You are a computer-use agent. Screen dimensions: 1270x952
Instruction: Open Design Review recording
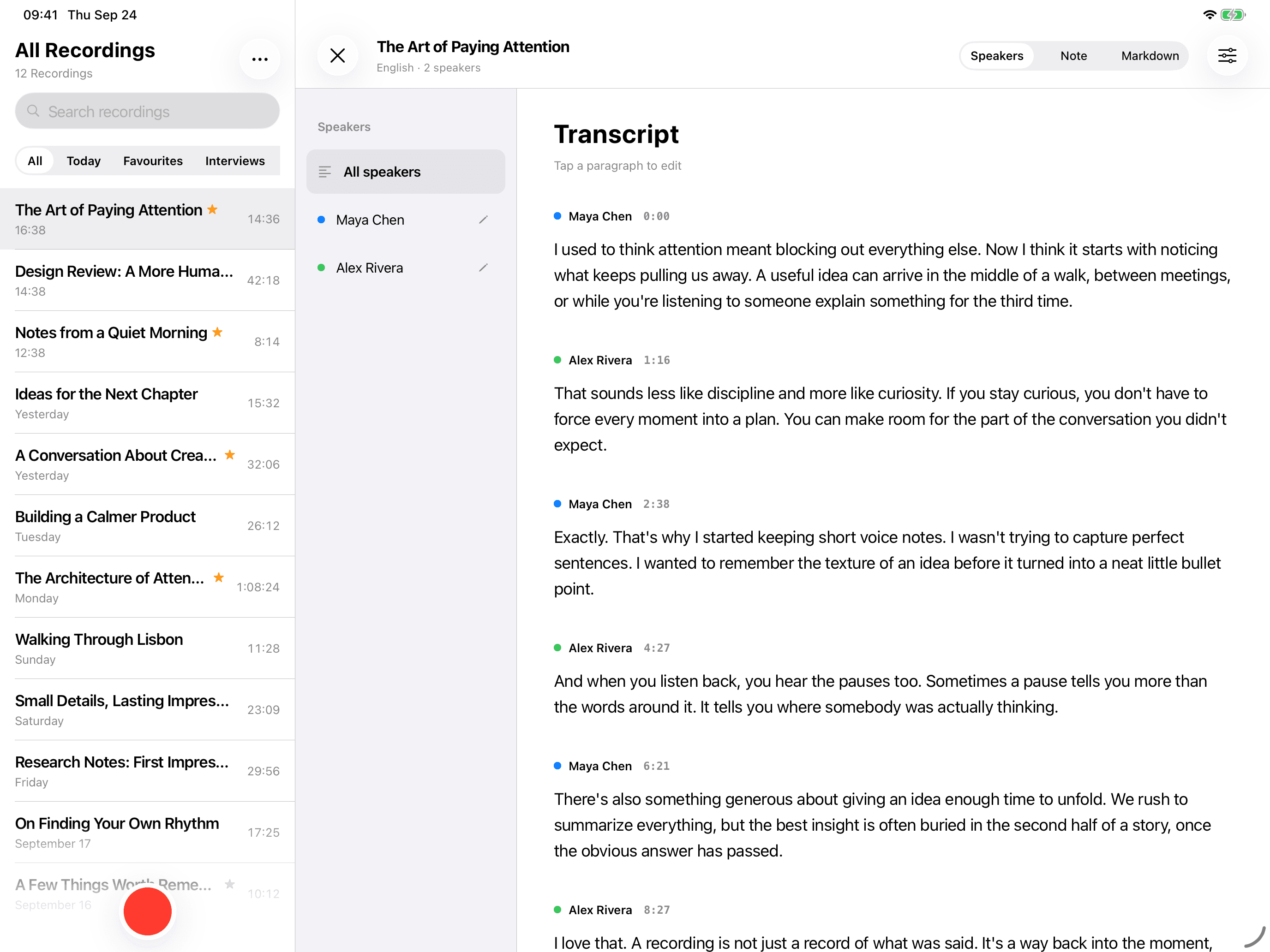(148, 280)
